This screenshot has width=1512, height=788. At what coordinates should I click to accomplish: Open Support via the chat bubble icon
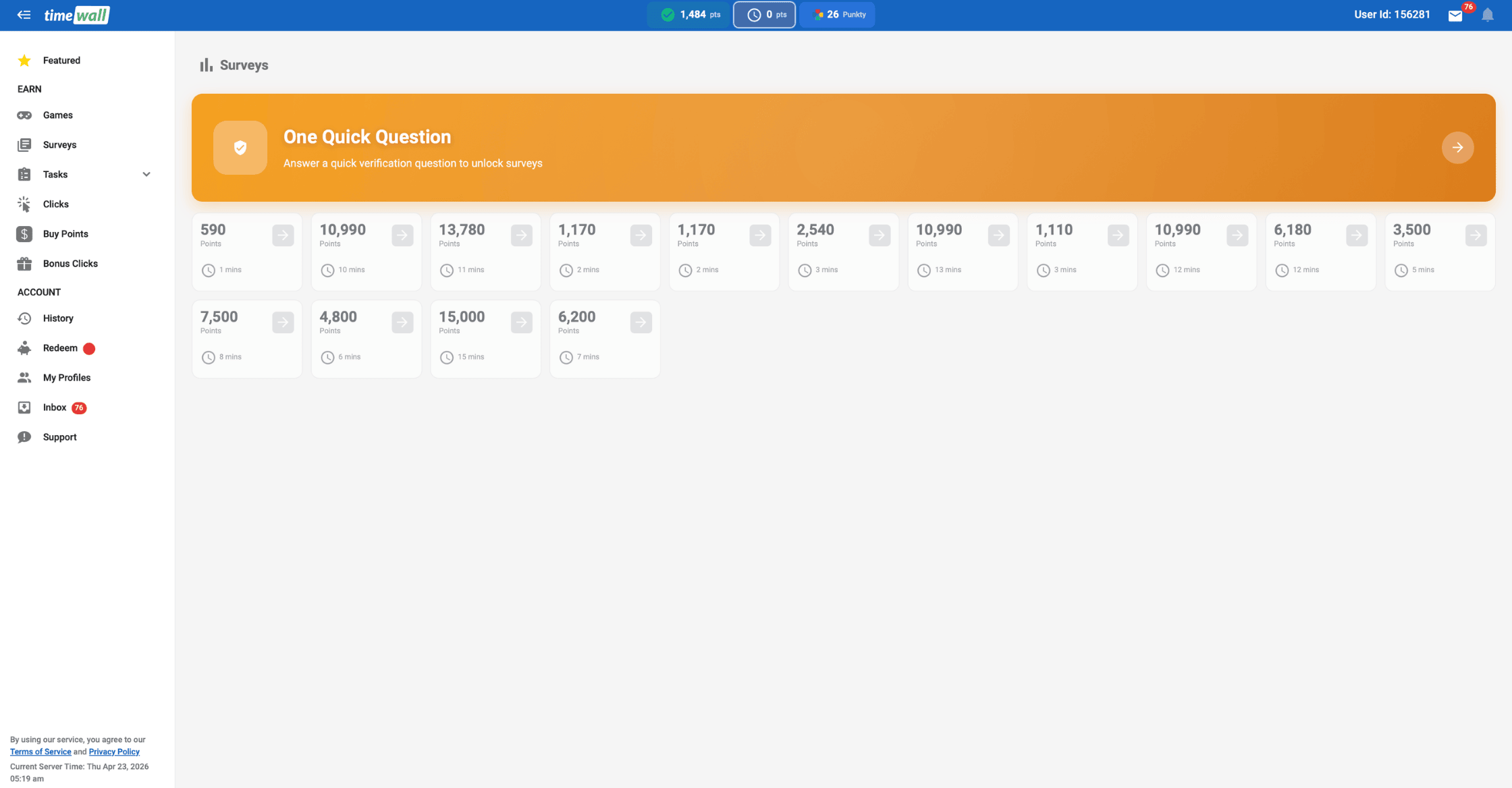[24, 437]
